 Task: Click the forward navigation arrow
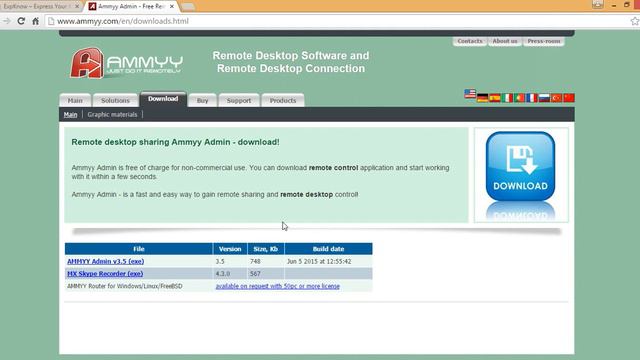click(x=7, y=21)
